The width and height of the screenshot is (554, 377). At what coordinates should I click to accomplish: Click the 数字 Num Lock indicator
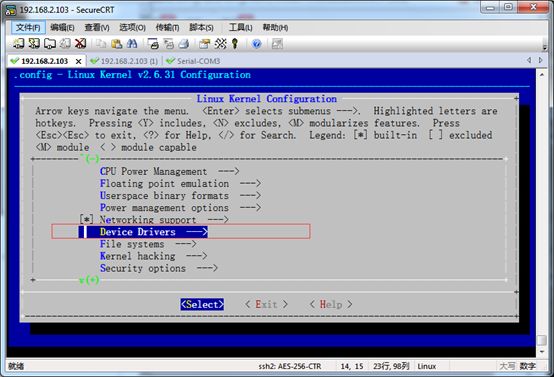pyautogui.click(x=528, y=366)
